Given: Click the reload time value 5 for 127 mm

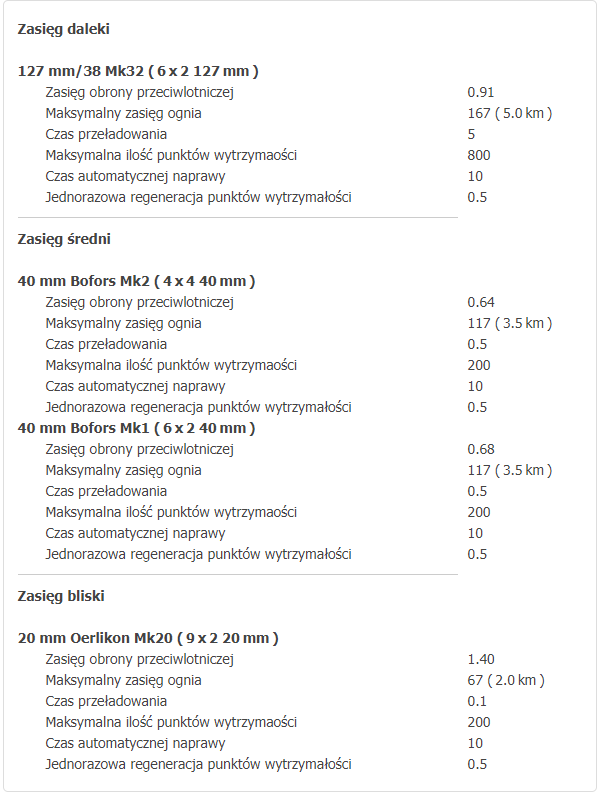Looking at the screenshot, I should tap(471, 134).
